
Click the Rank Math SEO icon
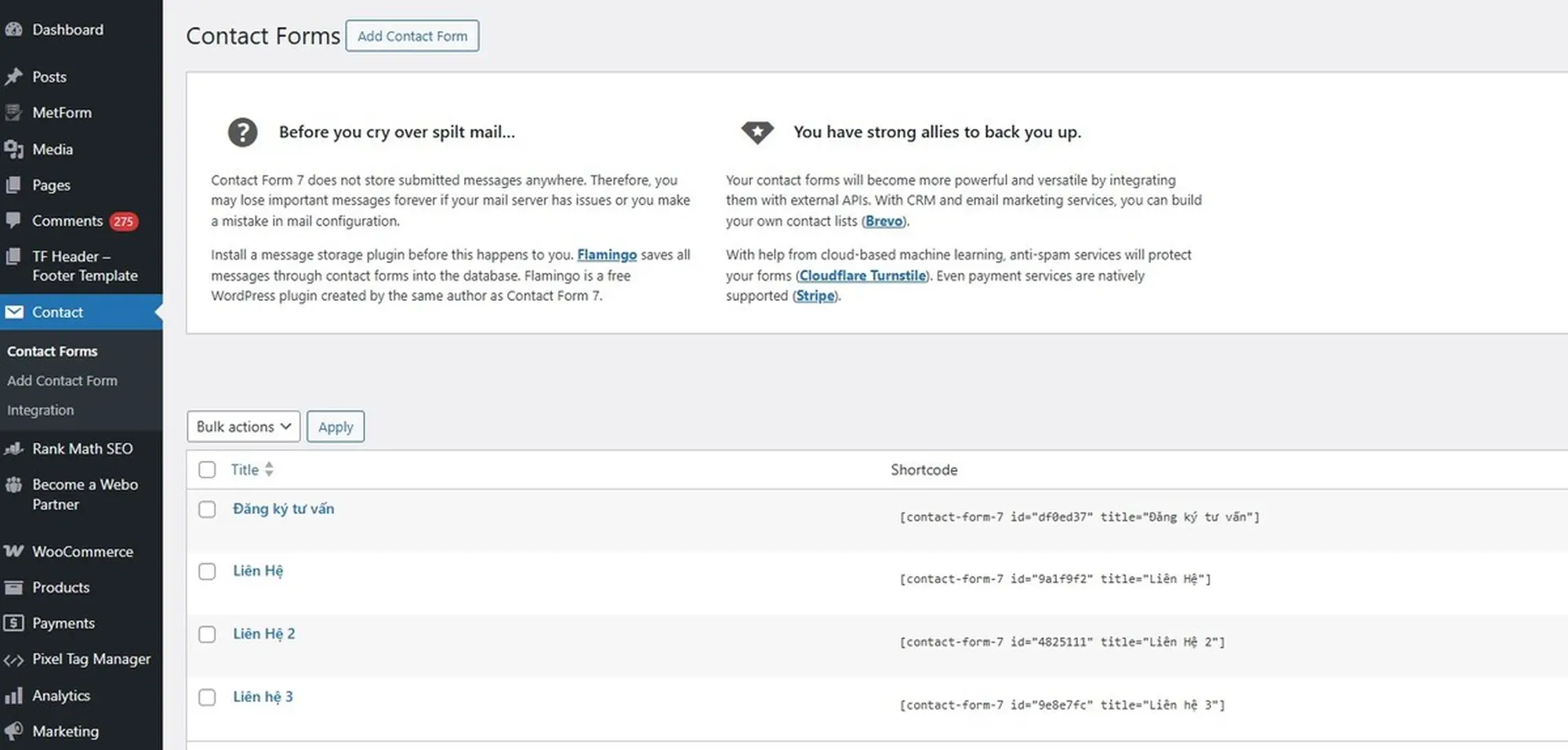13,448
